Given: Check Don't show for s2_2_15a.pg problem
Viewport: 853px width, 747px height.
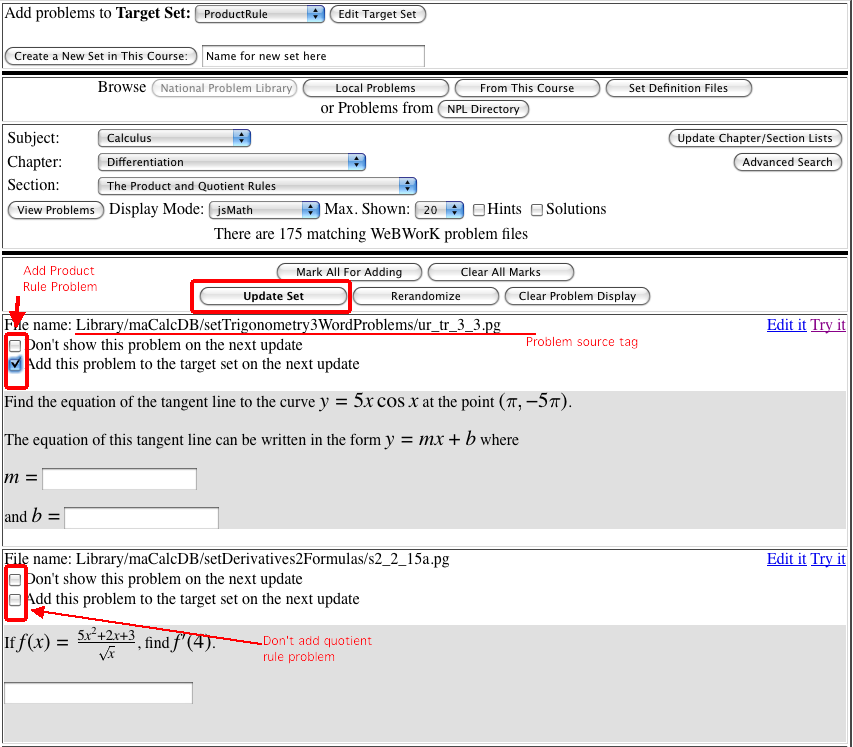Looking at the screenshot, I should 15,579.
